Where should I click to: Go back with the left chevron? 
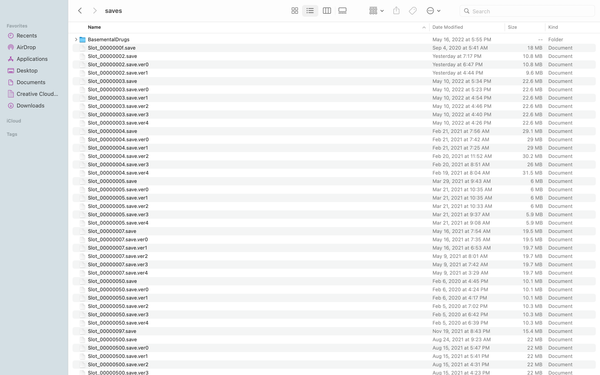[80, 11]
